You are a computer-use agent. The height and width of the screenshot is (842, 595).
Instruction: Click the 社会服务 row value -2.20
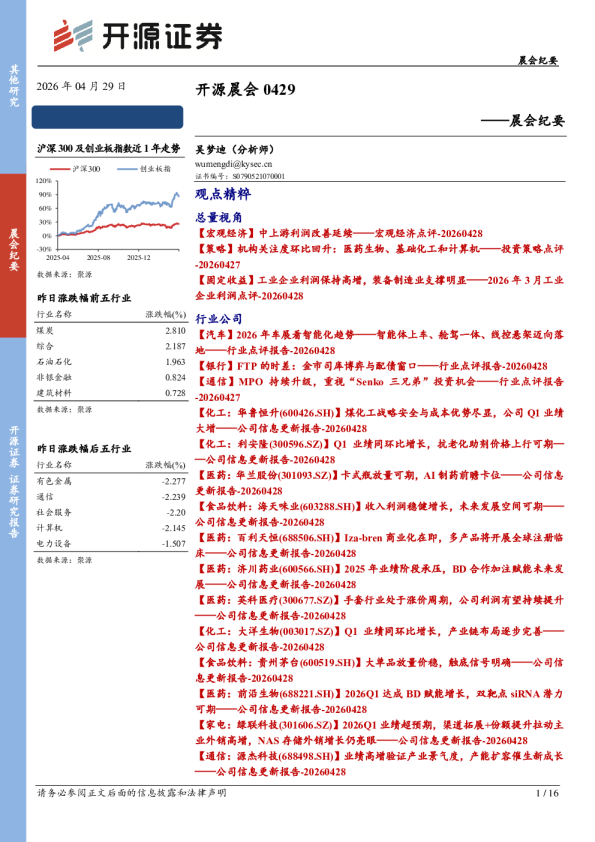coord(176,512)
